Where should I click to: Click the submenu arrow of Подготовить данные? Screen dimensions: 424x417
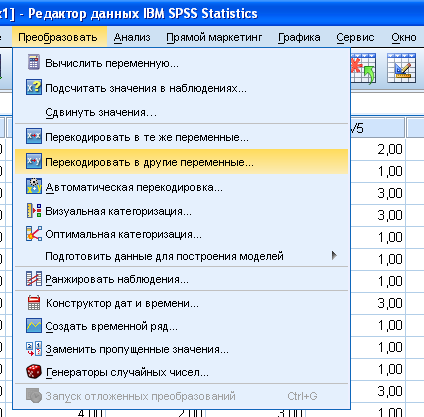[334, 256]
